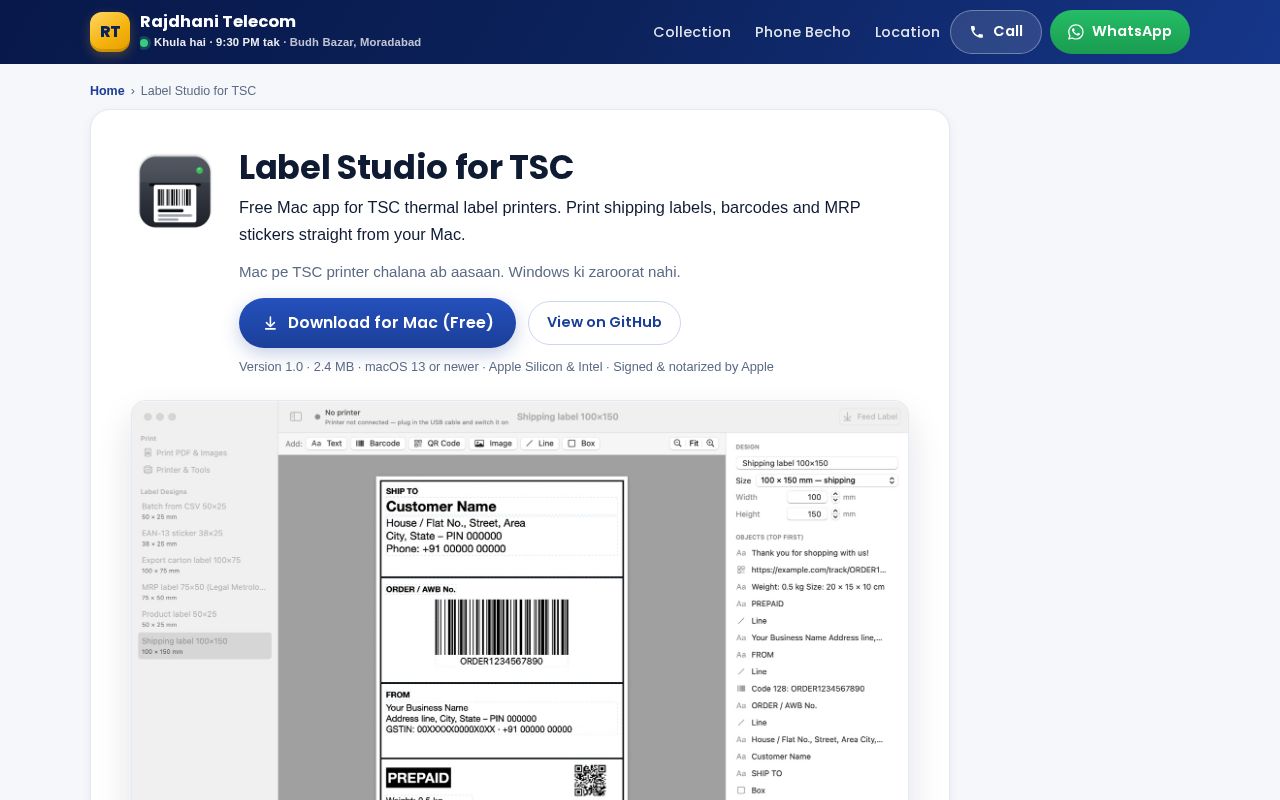Select the Add Image tool
This screenshot has height=800, width=1280.
tap(493, 443)
